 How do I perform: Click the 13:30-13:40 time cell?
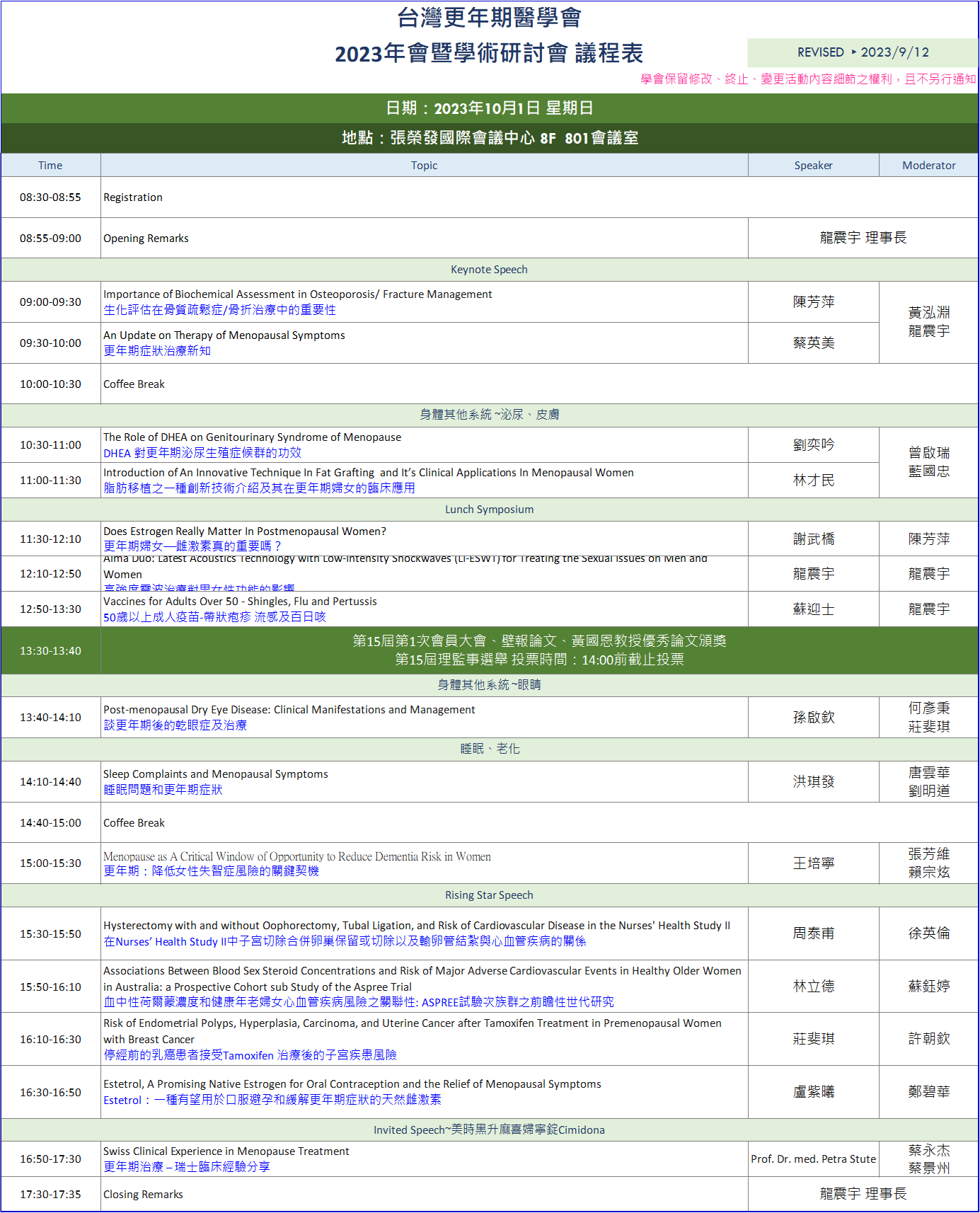50,651
